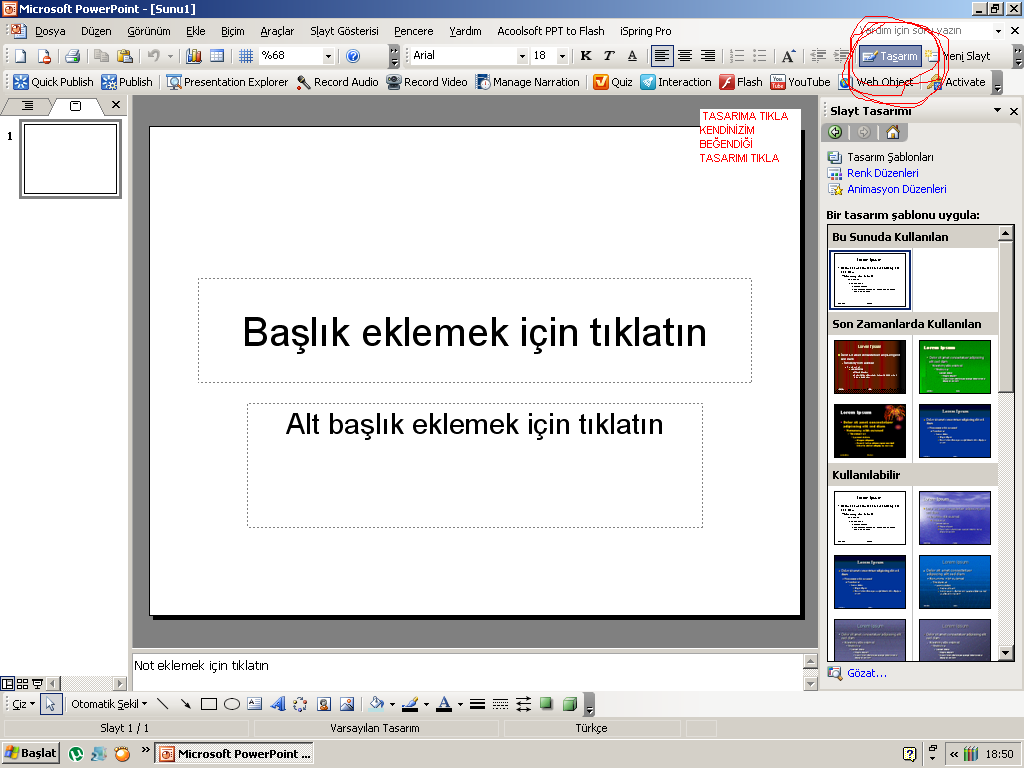The image size is (1024, 768).
Task: Click the Renk Düzenleri link
Action: coord(882,173)
